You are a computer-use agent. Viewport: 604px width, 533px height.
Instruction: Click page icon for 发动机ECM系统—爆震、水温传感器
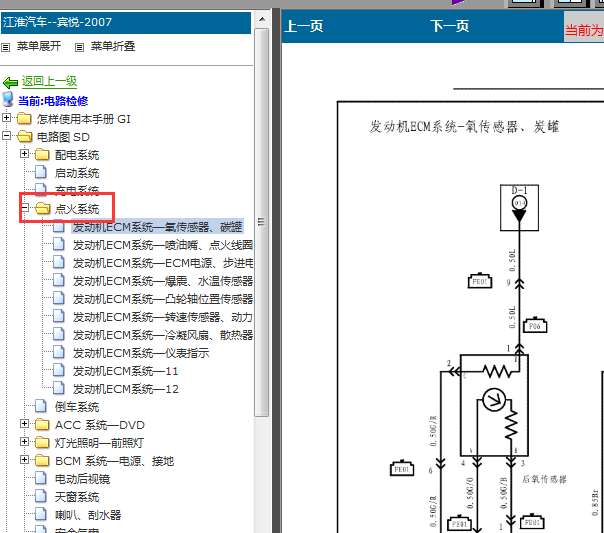59,280
